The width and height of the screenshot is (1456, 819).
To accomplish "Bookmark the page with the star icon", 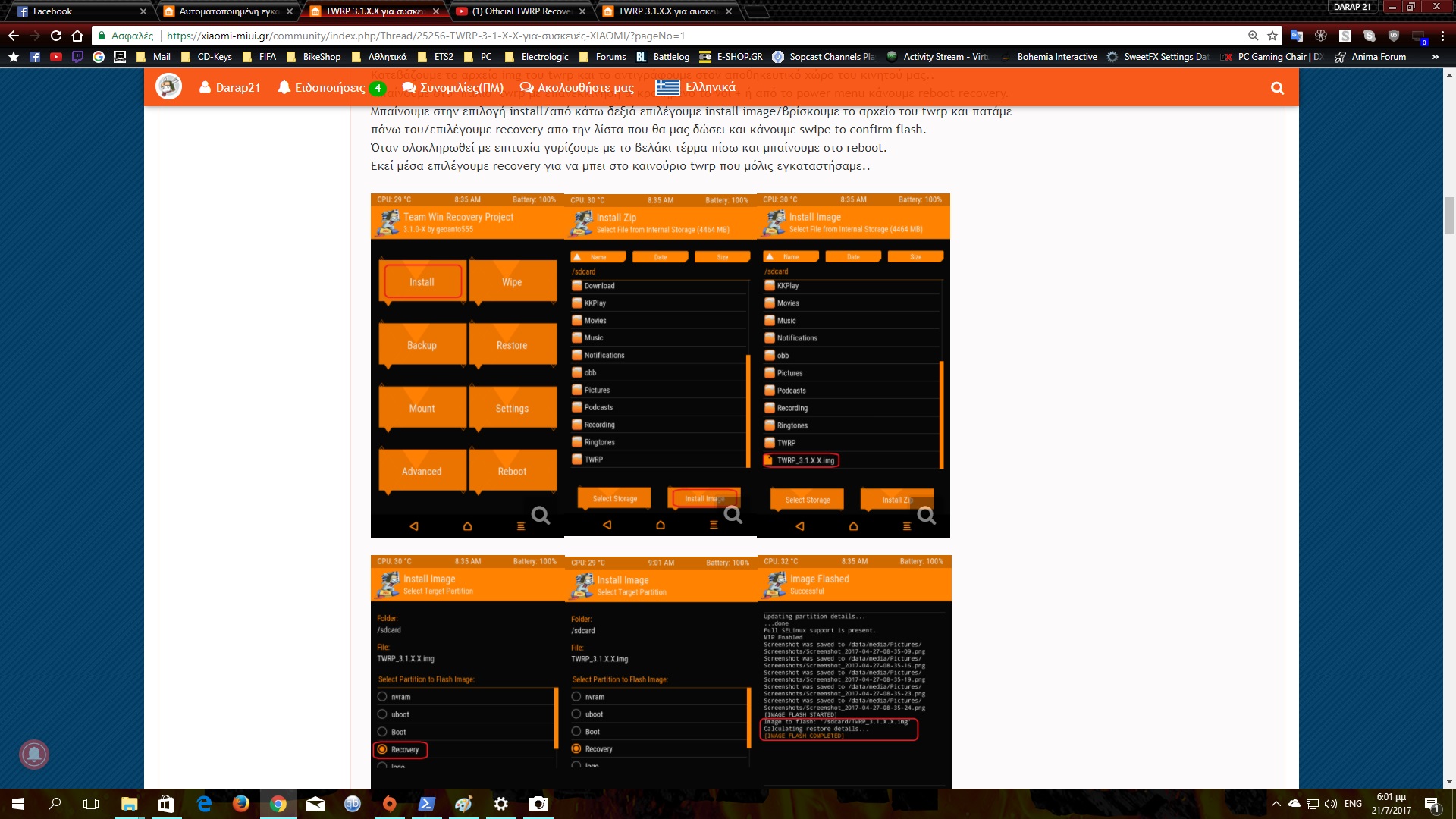I will tap(1272, 36).
